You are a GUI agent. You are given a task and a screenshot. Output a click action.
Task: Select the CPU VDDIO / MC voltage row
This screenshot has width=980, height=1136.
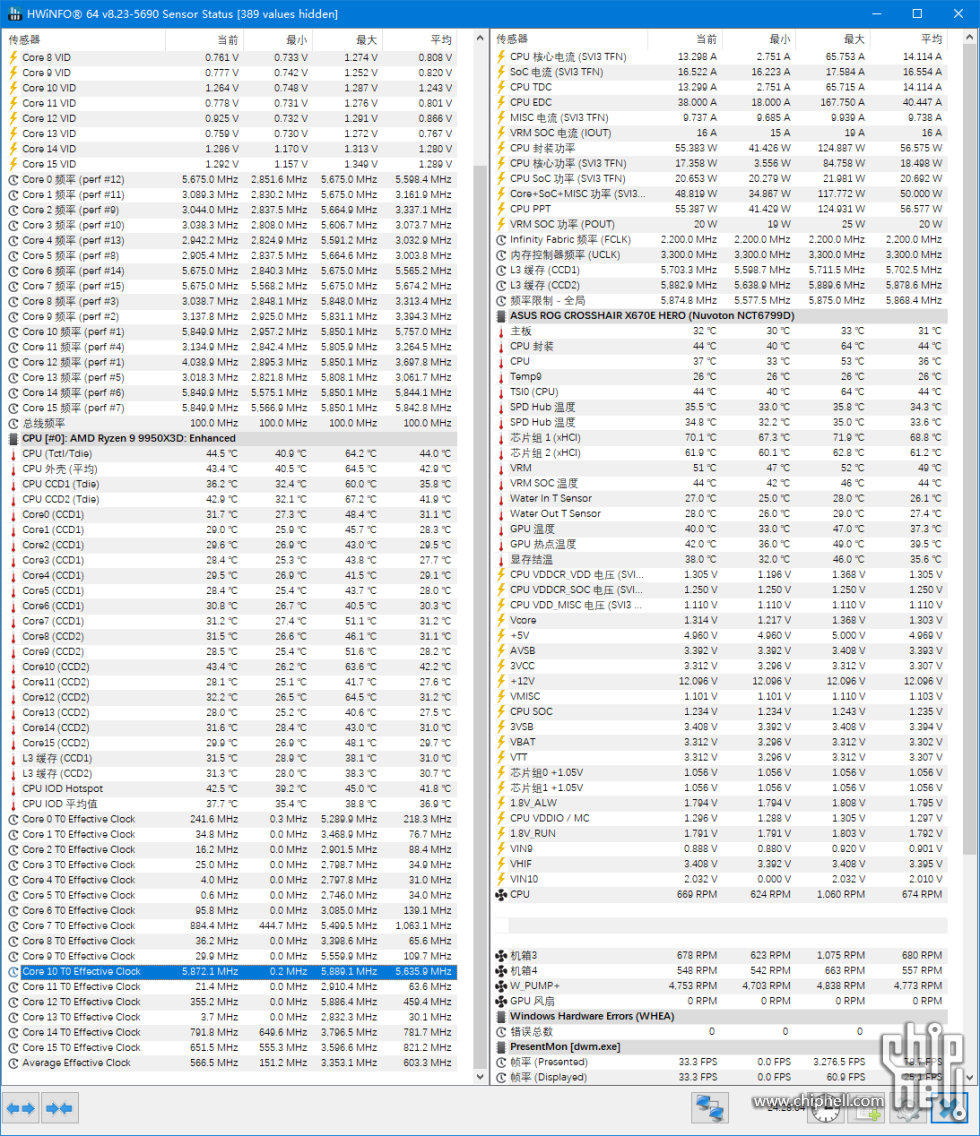(x=719, y=818)
